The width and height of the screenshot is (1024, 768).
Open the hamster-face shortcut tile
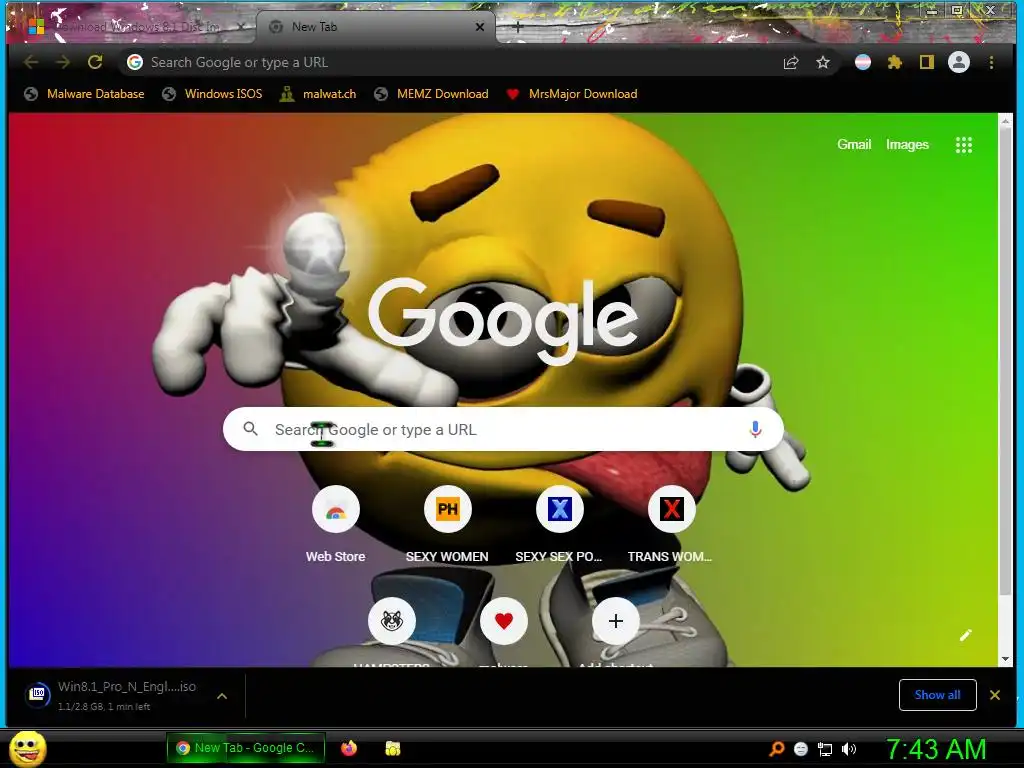392,621
